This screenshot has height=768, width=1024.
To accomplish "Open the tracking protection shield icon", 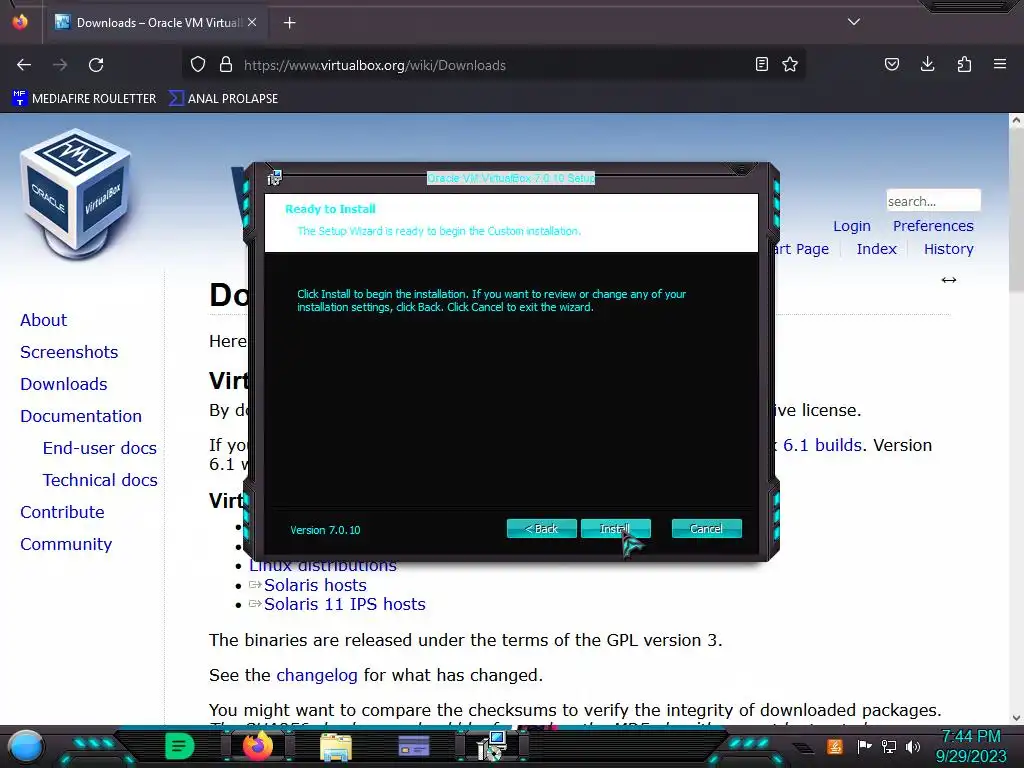I will point(198,64).
